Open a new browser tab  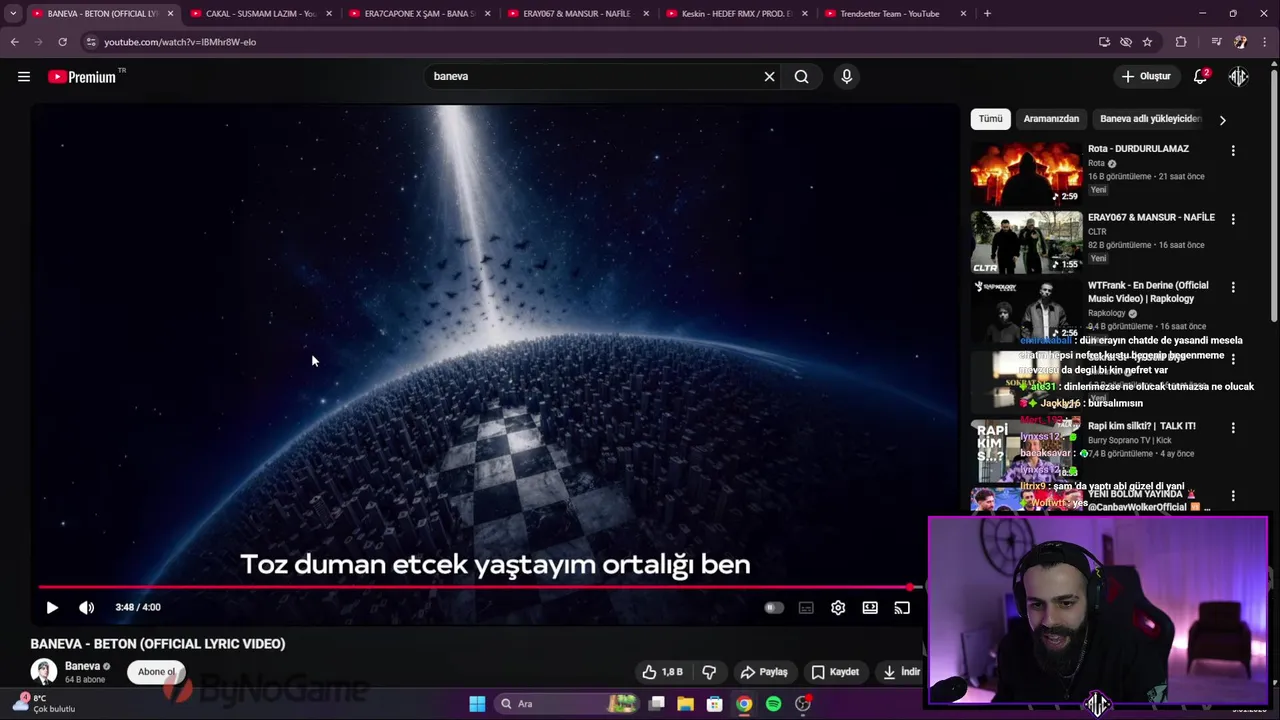(x=987, y=14)
